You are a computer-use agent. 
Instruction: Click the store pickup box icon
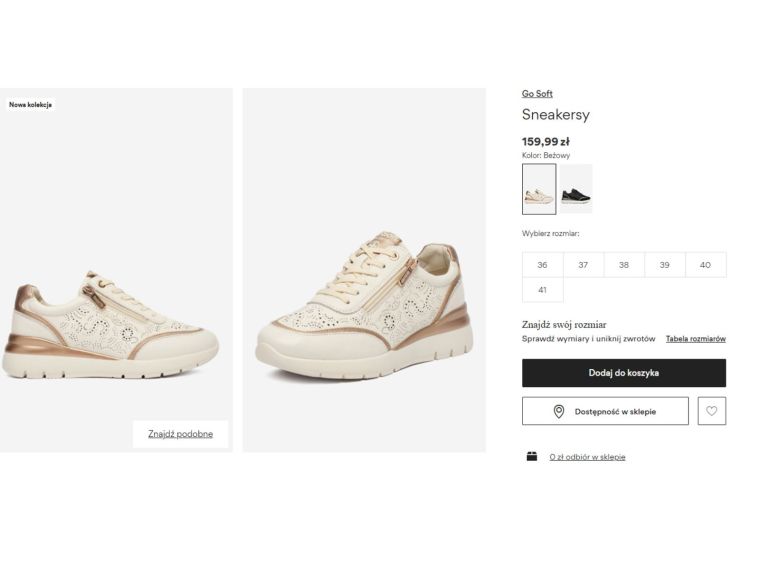point(532,457)
